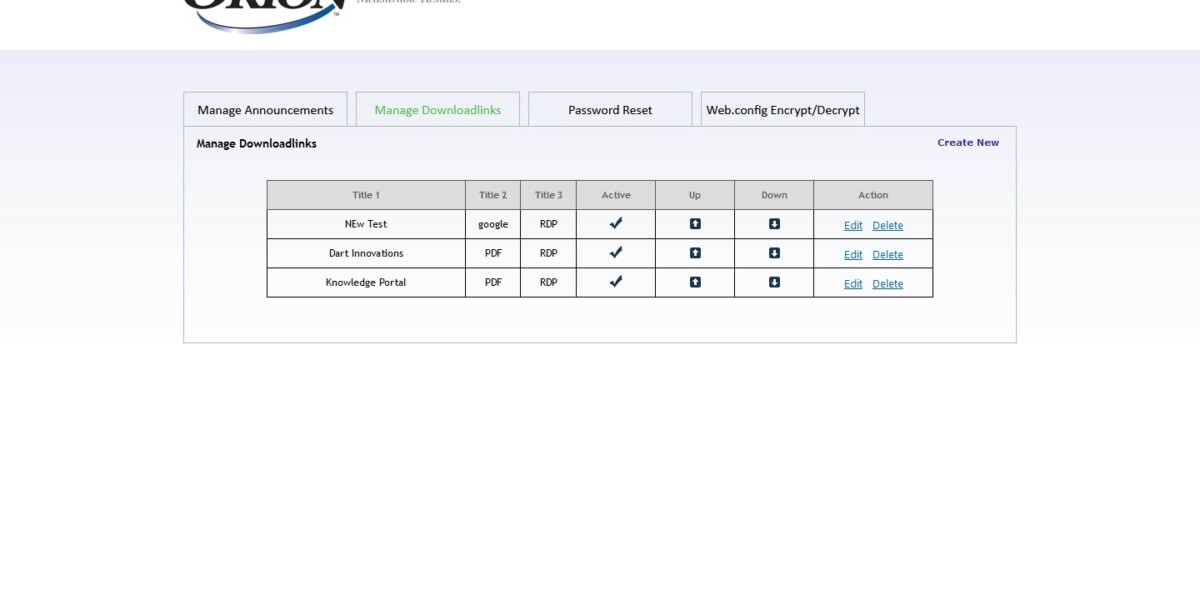The image size is (1200, 600).
Task: Open the Manage Announcements tab
Action: tap(265, 110)
